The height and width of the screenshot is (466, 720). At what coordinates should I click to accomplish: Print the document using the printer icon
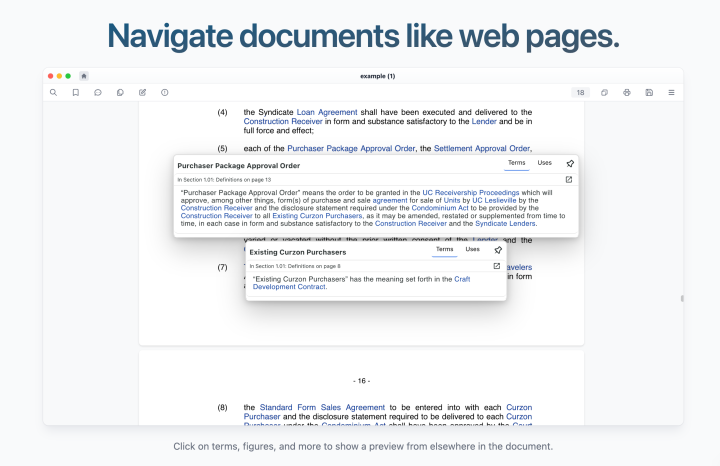(627, 92)
